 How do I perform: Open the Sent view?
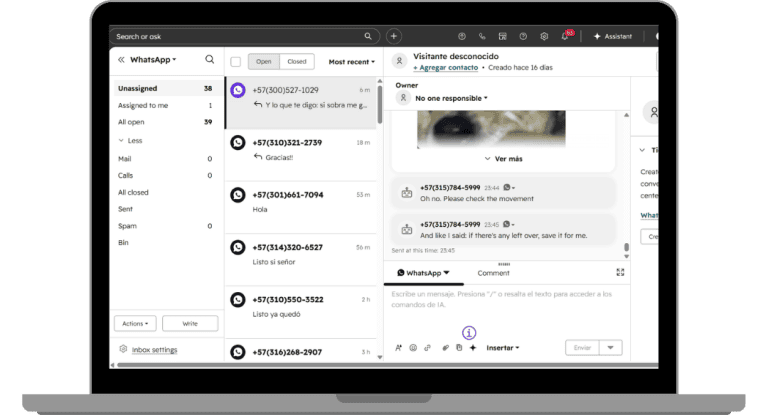165,209
